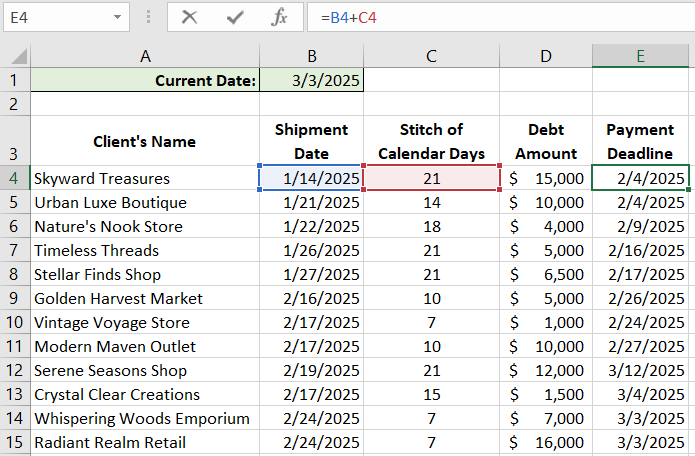Click debt amount $7,000

tap(546, 418)
